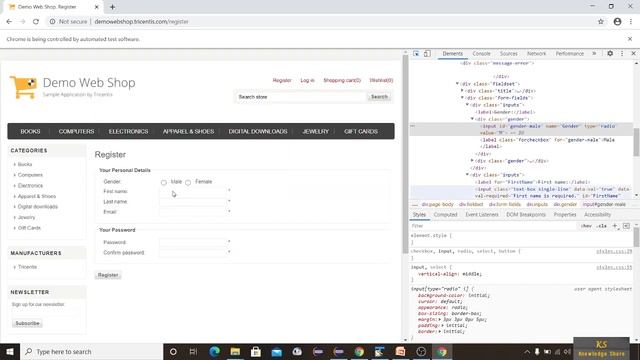Open File Explorer from taskbar
This screenshot has height=360, width=640.
(235, 351)
